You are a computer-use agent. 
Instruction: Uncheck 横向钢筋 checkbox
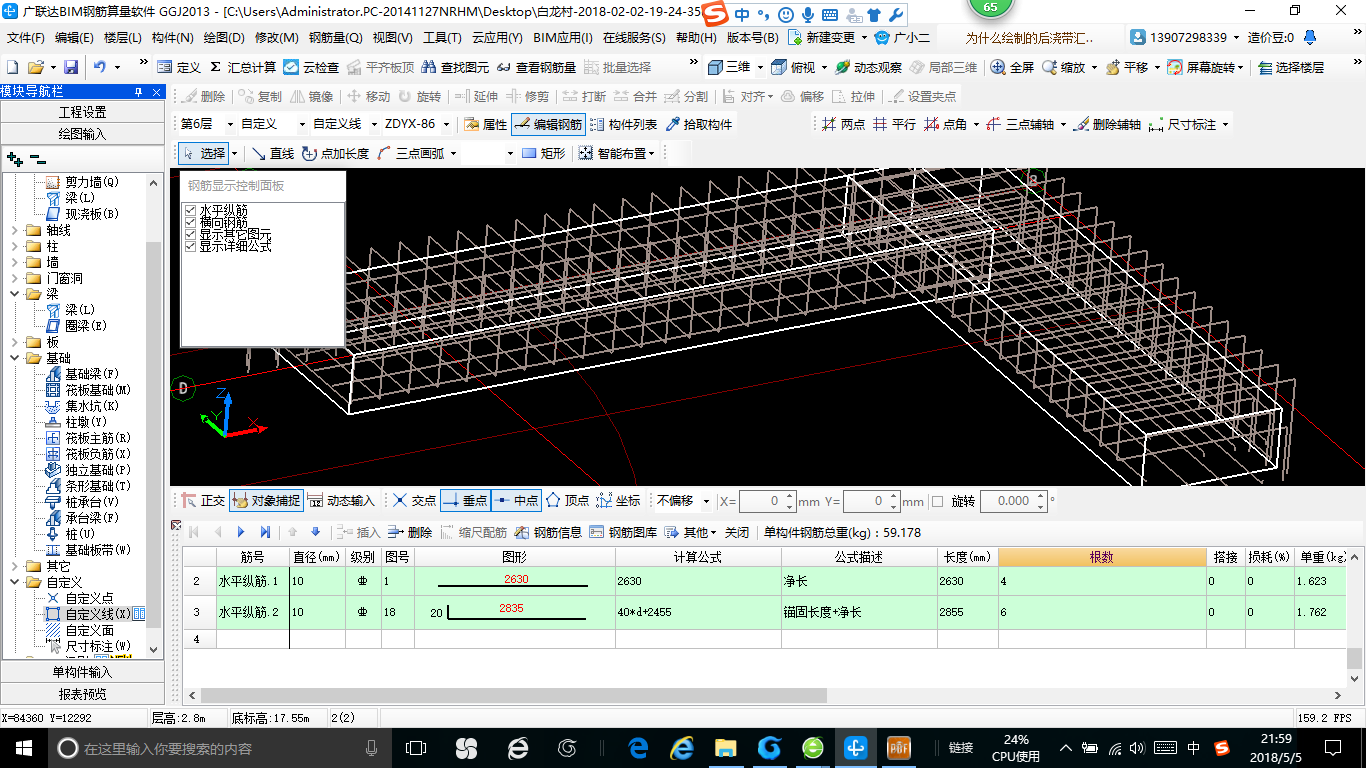pos(191,222)
